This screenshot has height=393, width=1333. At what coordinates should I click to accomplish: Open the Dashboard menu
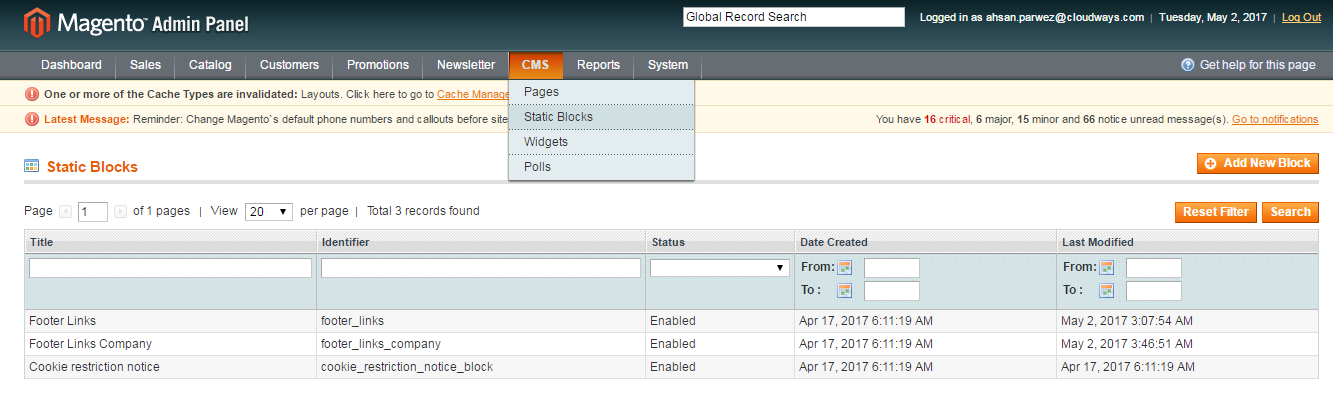(x=71, y=65)
